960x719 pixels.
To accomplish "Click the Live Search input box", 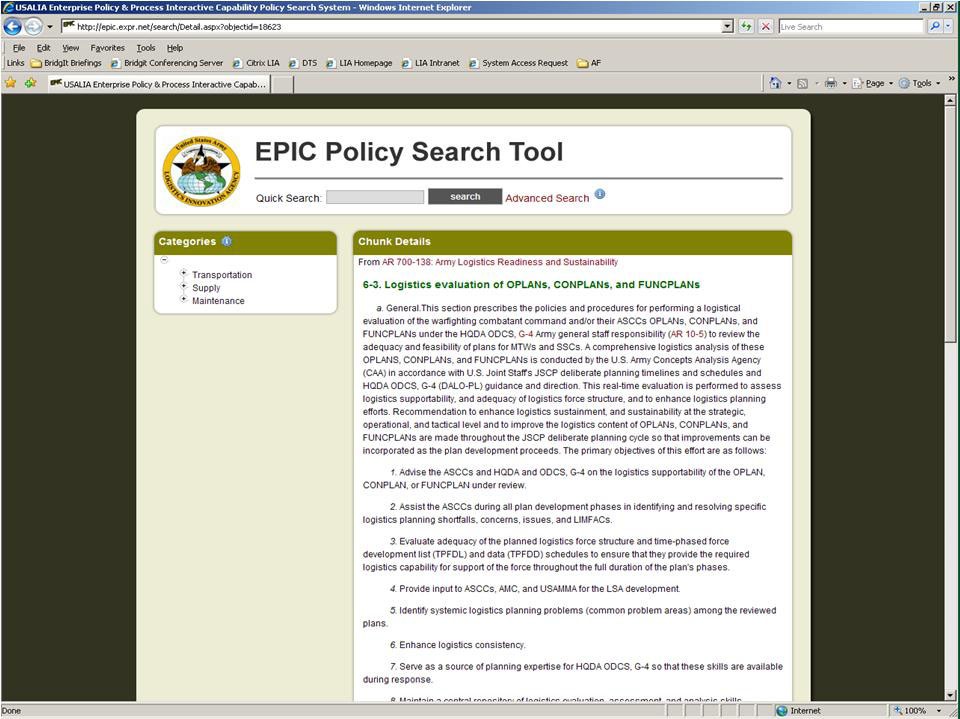I will pos(850,27).
